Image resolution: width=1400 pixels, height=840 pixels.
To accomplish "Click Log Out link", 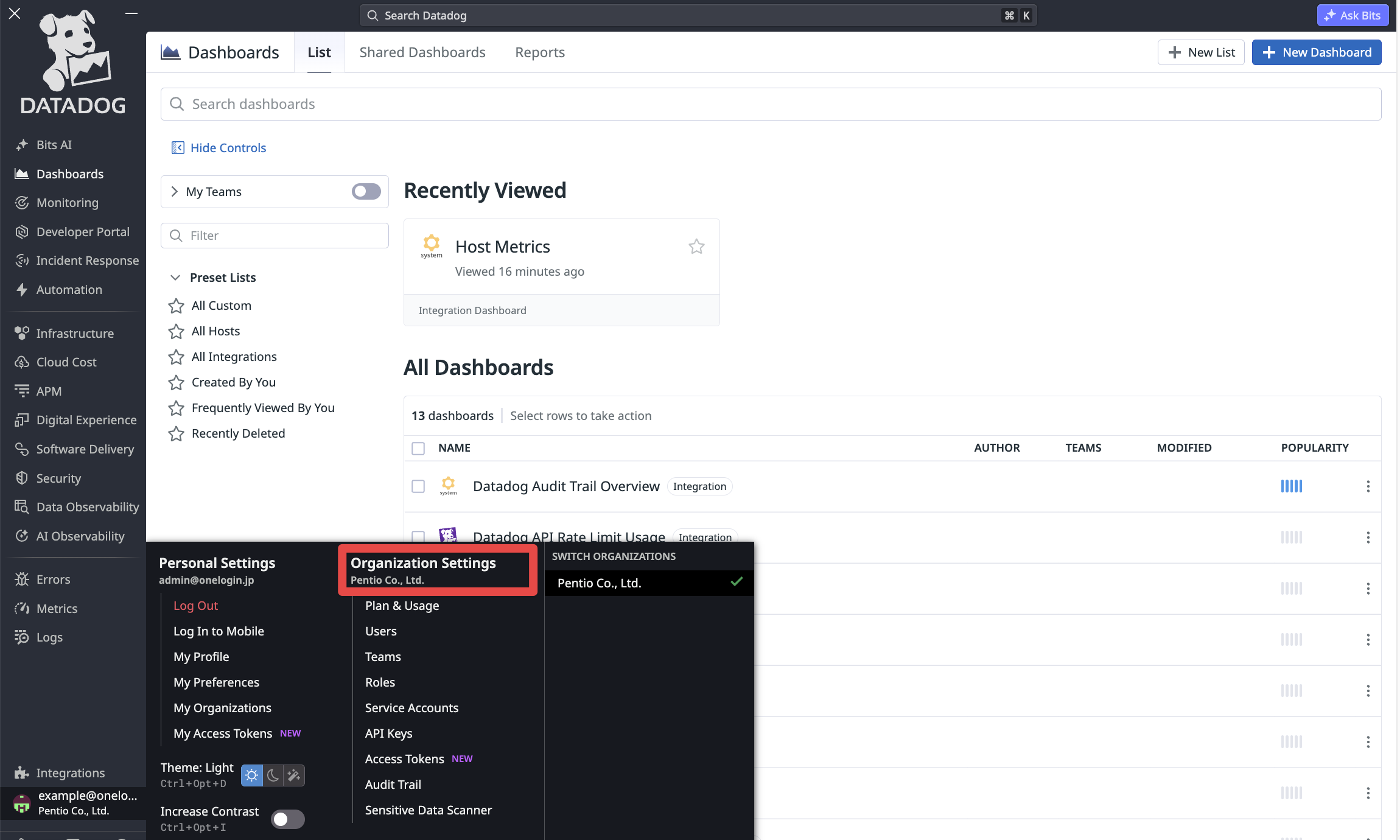I will coord(195,606).
